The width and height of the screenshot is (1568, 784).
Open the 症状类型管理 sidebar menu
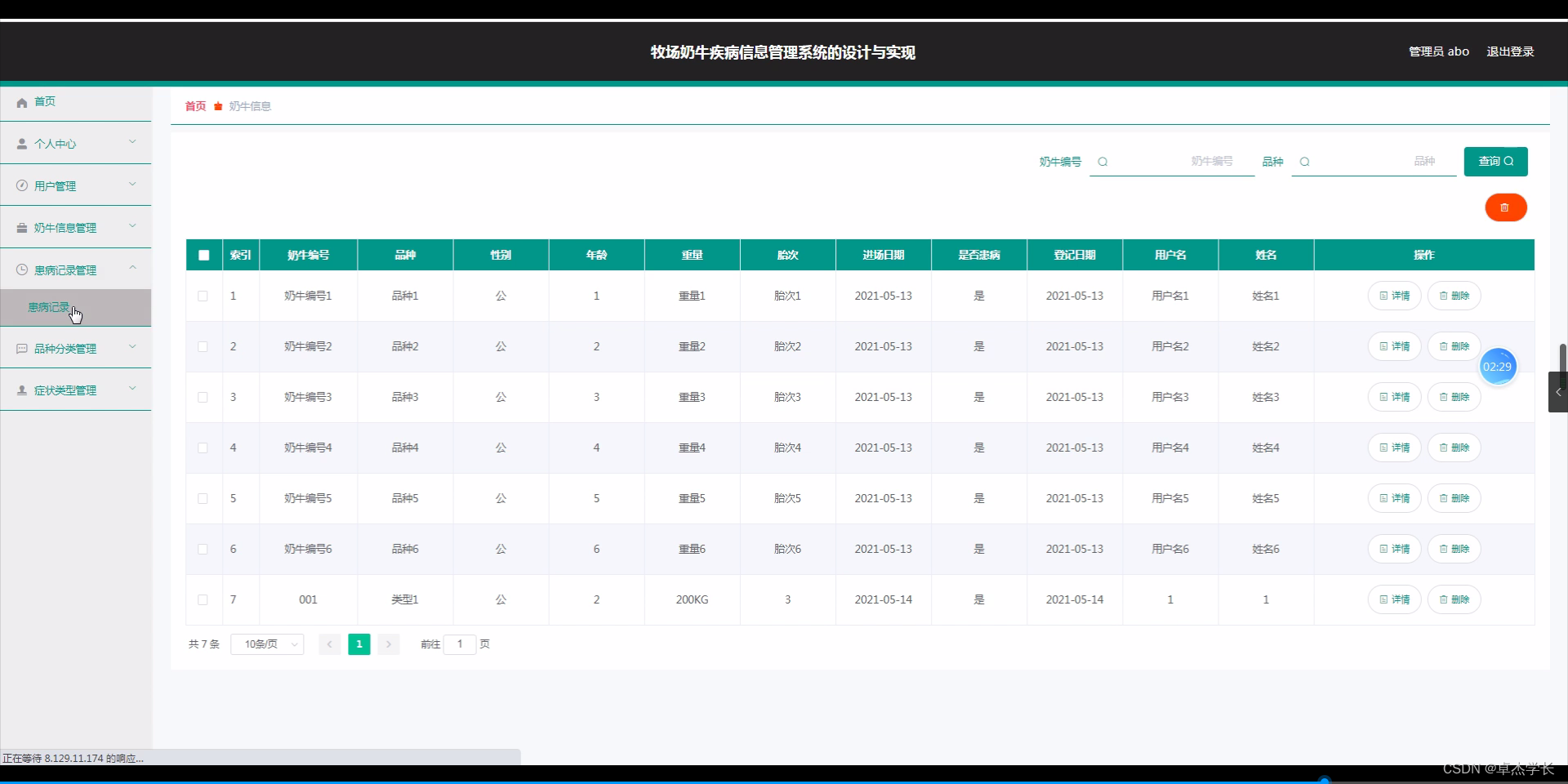pyautogui.click(x=76, y=390)
